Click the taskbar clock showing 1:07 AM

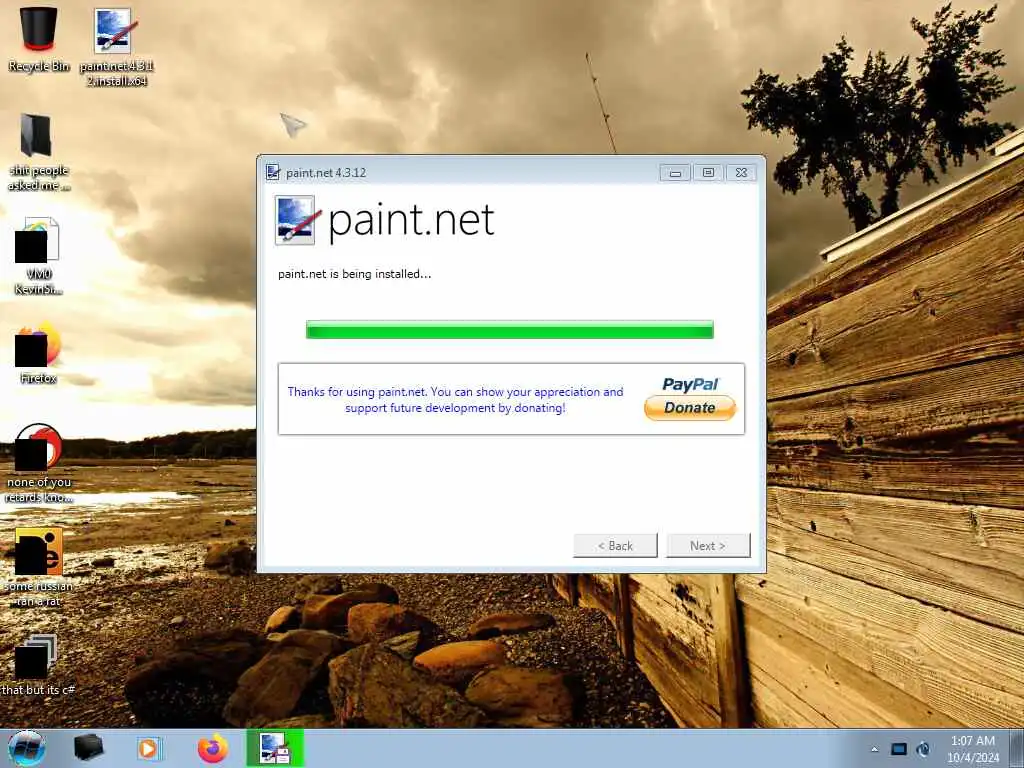[972, 748]
